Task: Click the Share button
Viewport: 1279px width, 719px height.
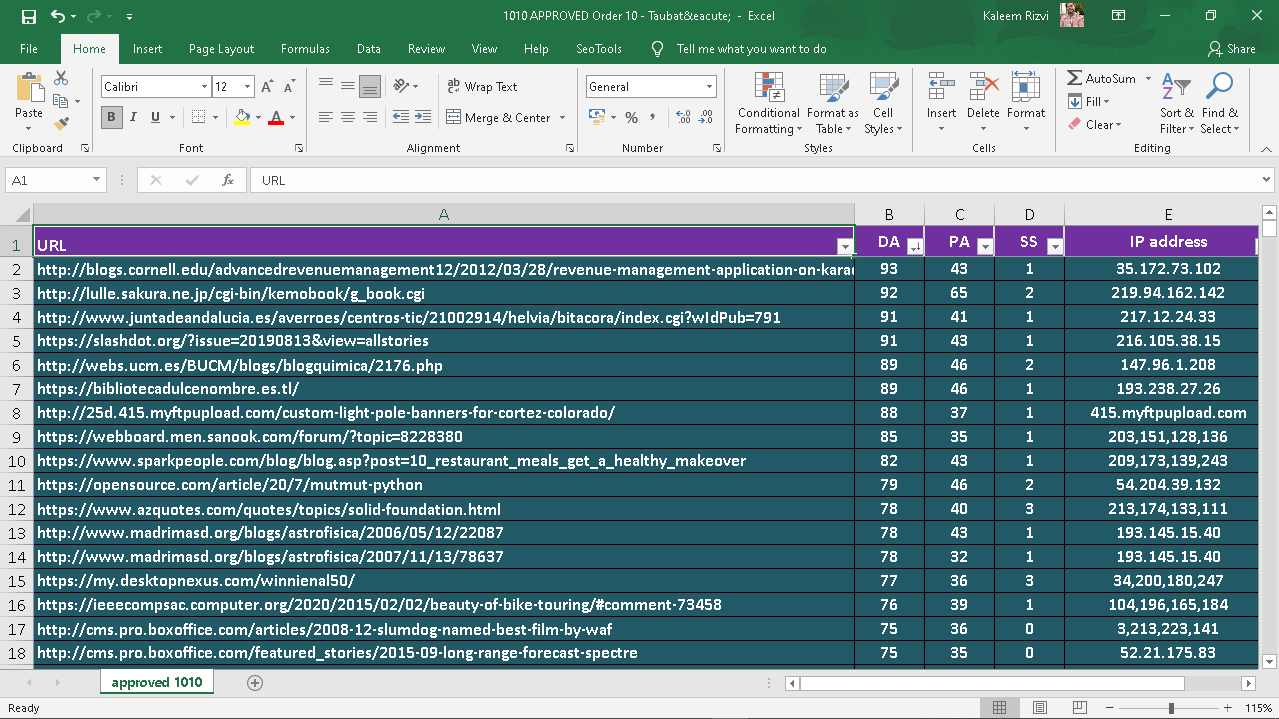Action: coord(1231,49)
